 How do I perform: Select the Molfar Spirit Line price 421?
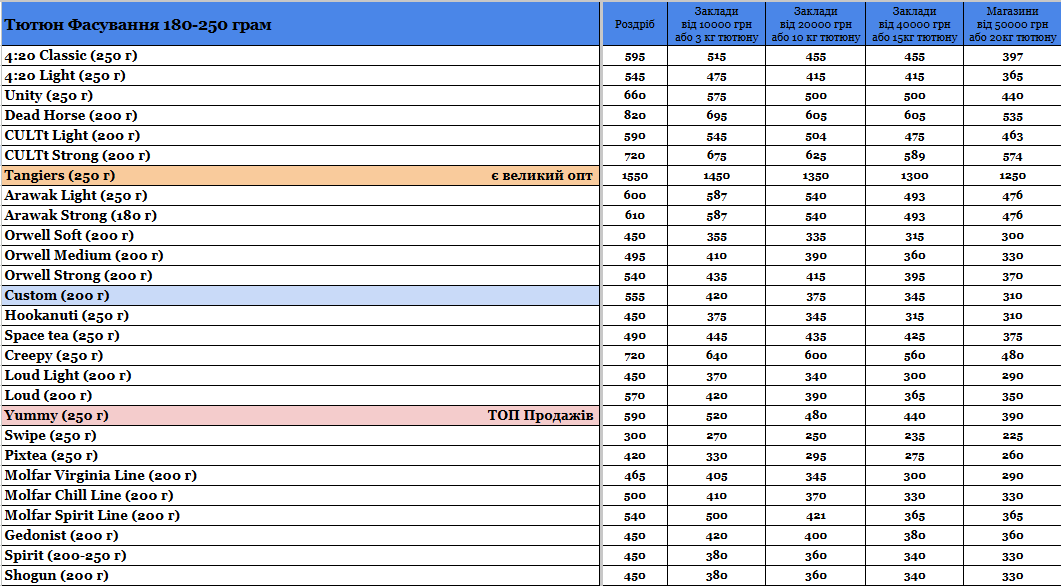tap(816, 516)
